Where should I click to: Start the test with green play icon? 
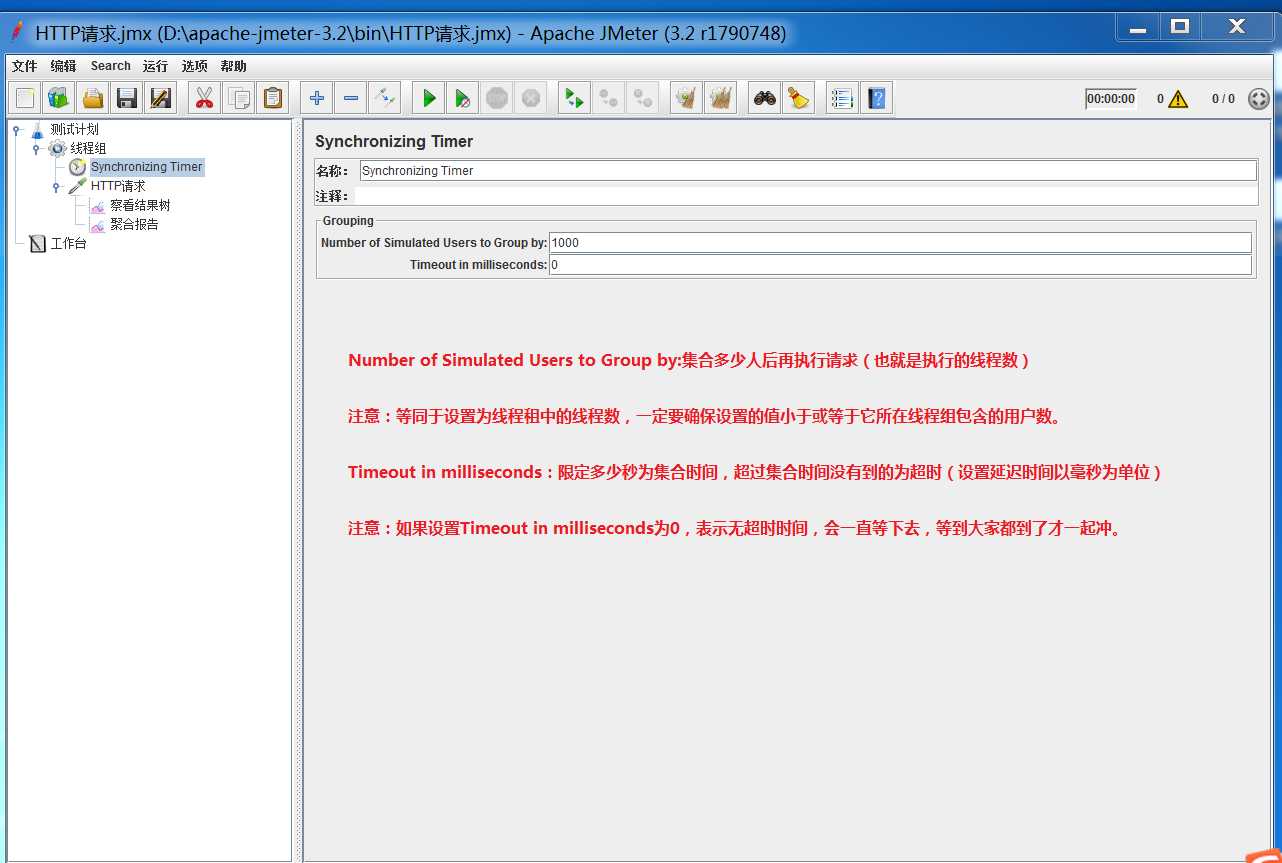tap(429, 98)
